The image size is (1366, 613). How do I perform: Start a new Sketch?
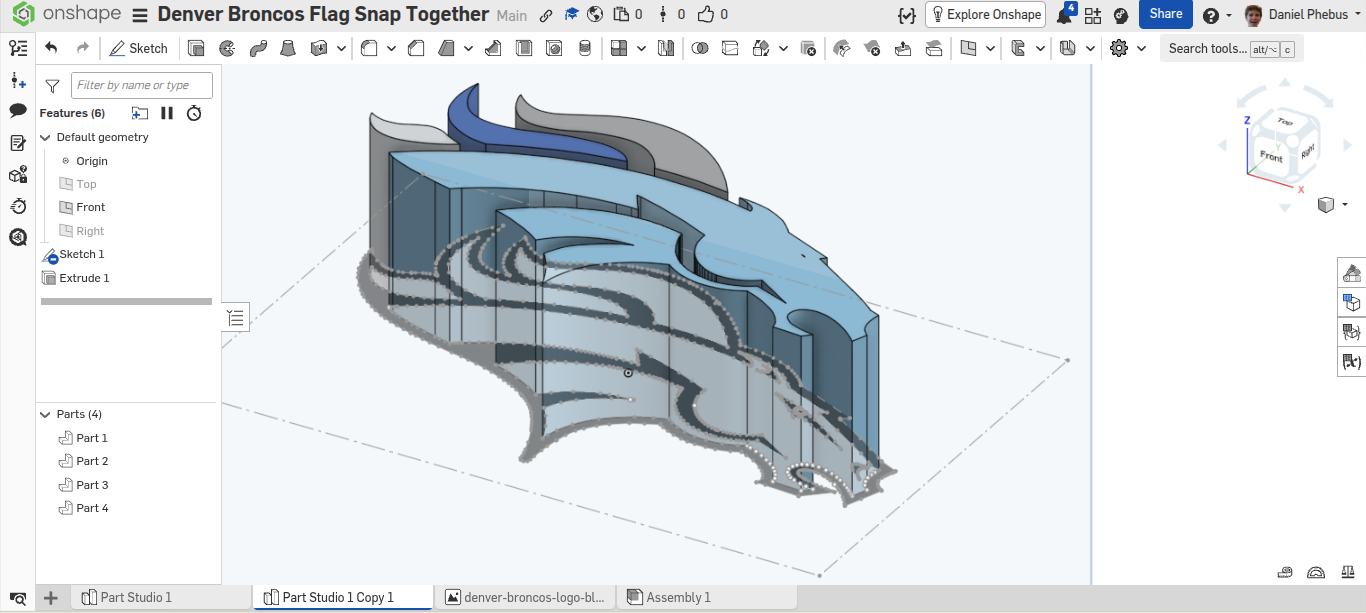click(x=139, y=48)
